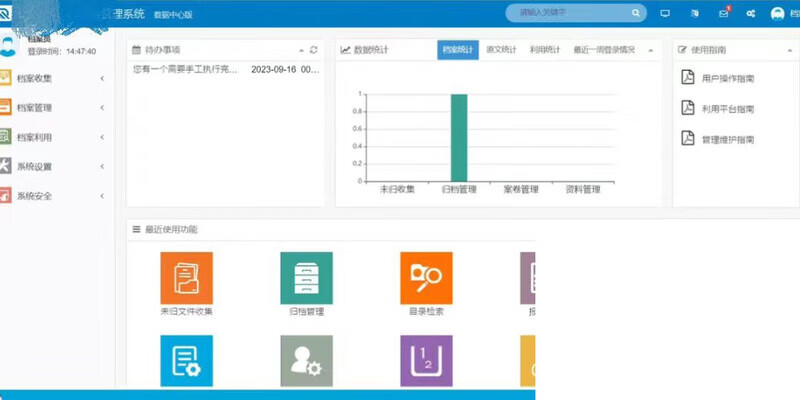Click the green 归档管理 bar in chart
The width and height of the screenshot is (800, 400).
(459, 138)
